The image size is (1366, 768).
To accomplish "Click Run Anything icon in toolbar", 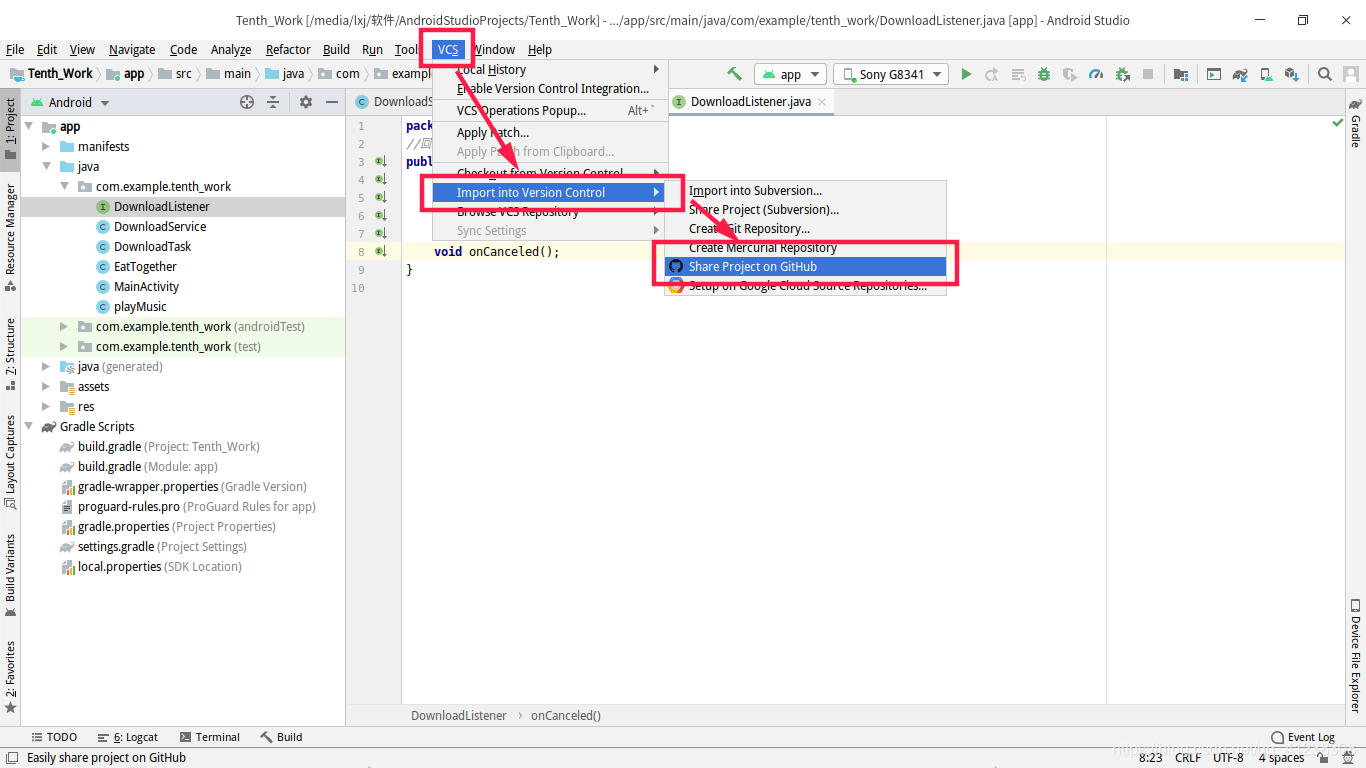I will click(x=1214, y=74).
